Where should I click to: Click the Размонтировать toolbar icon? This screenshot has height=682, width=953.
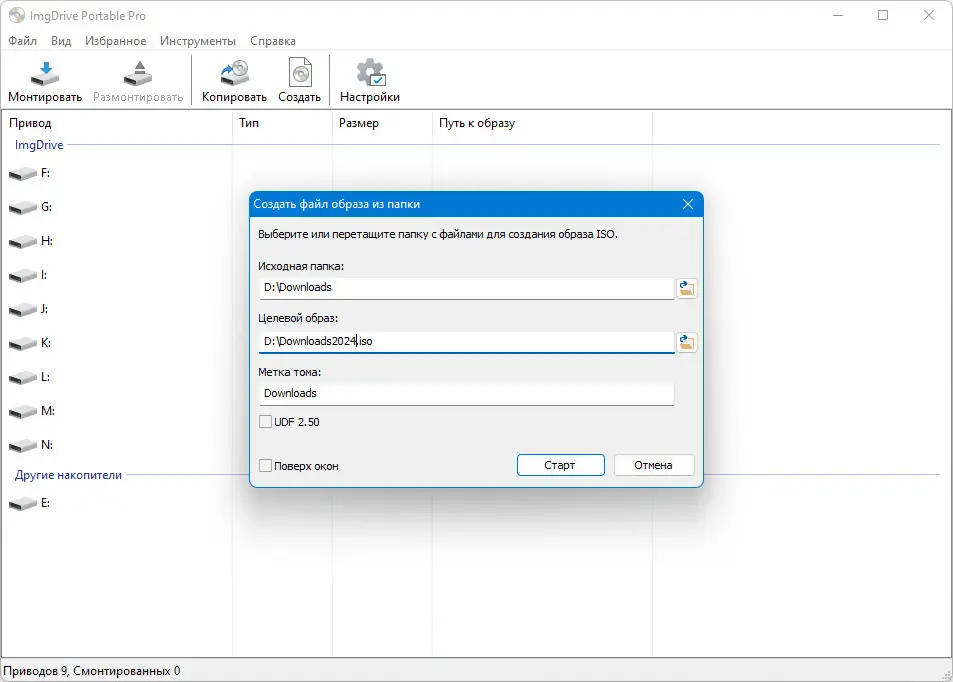tap(139, 74)
